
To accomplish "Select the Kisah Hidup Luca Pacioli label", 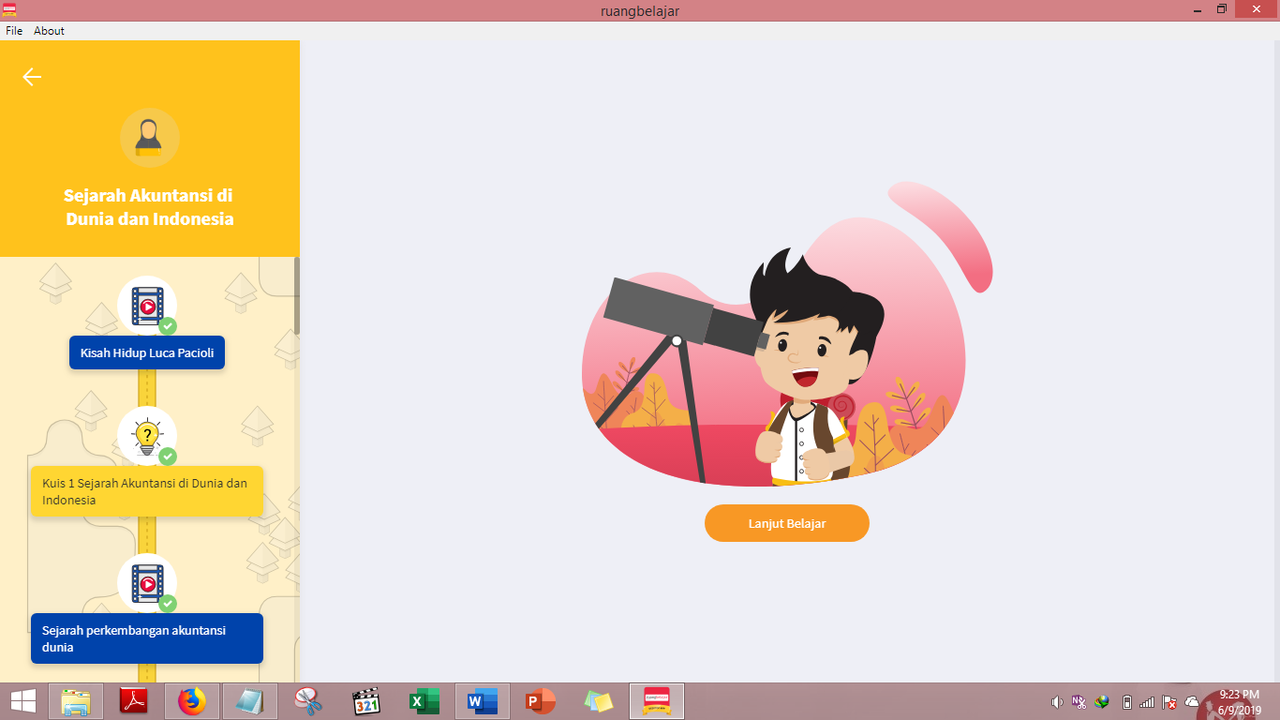I will point(147,353).
